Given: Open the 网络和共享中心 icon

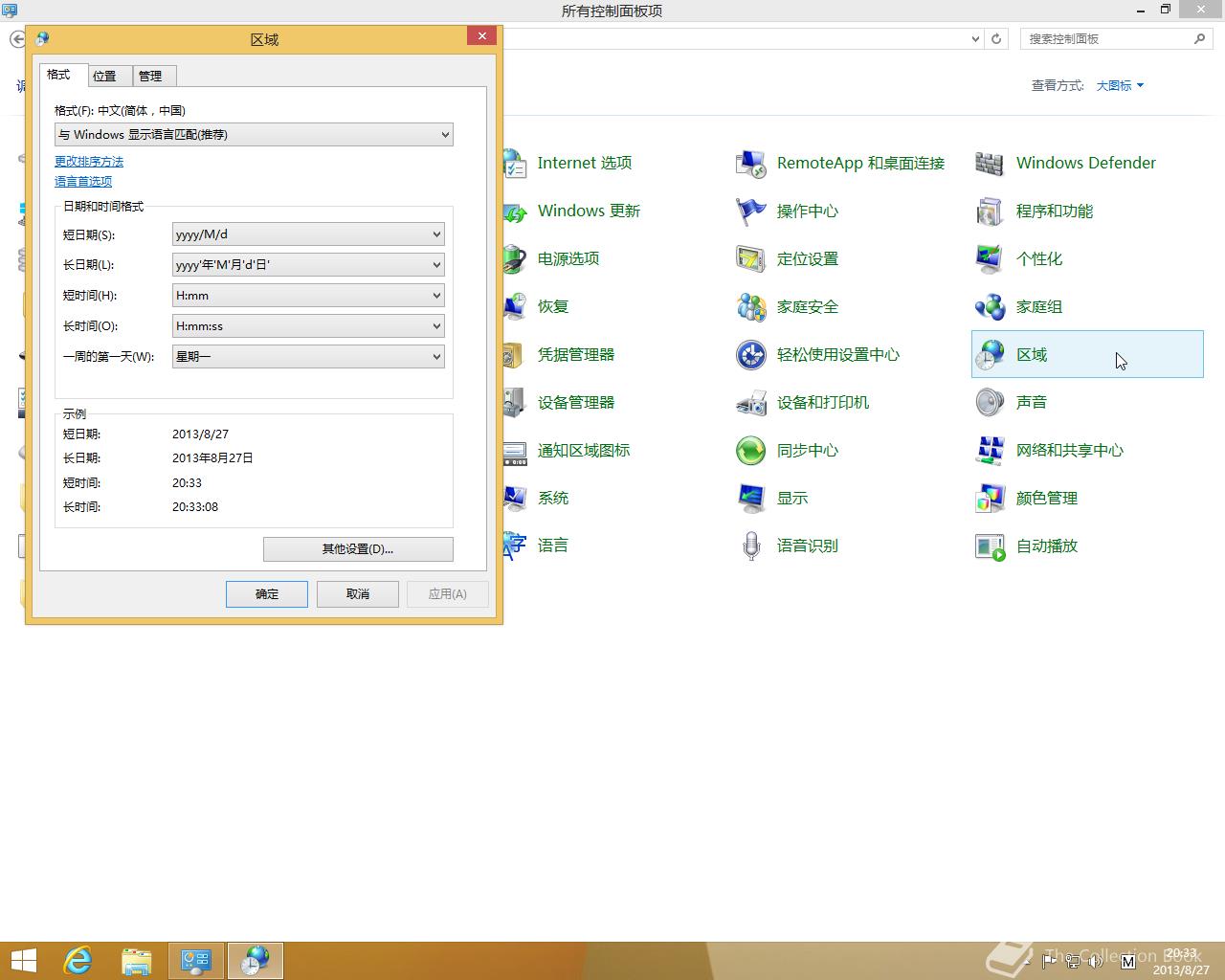Looking at the screenshot, I should (x=991, y=450).
